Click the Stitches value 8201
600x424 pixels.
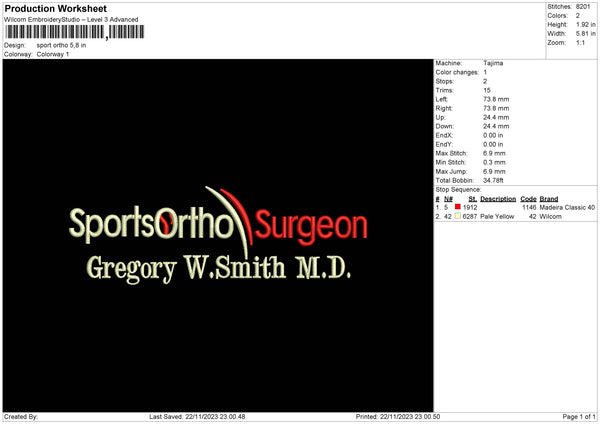(583, 7)
